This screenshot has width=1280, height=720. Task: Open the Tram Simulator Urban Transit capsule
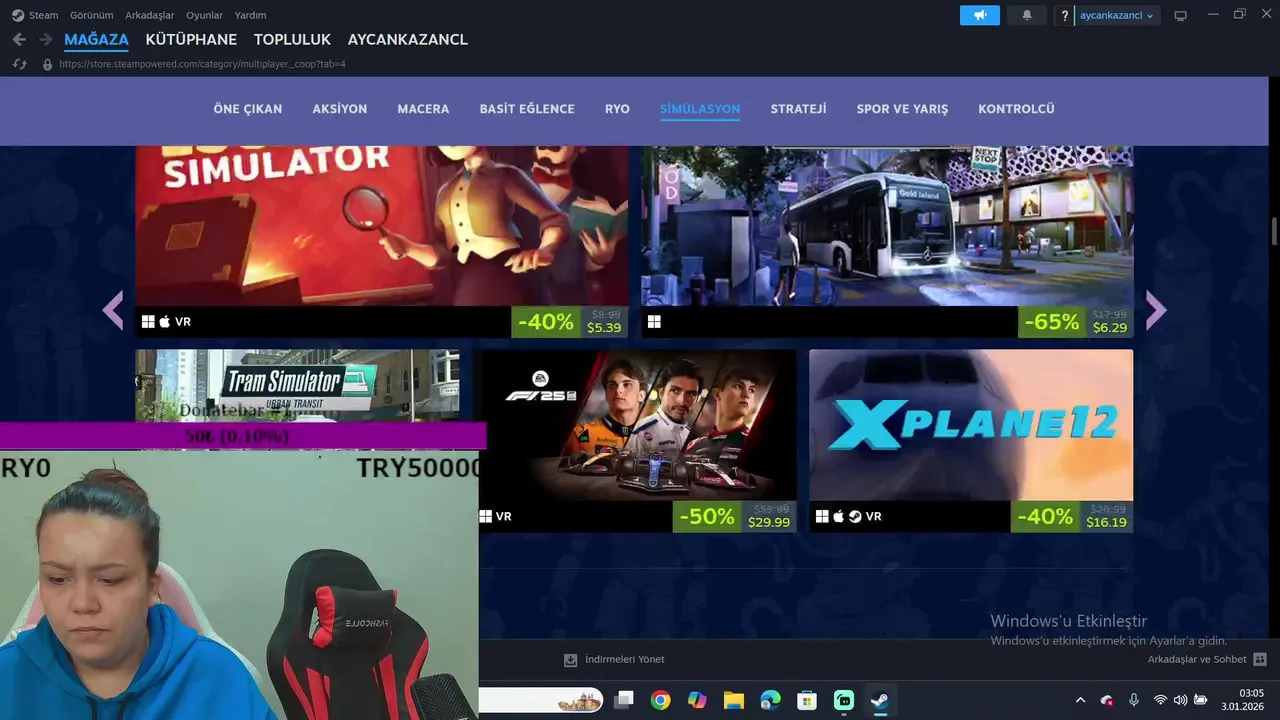[x=298, y=385]
